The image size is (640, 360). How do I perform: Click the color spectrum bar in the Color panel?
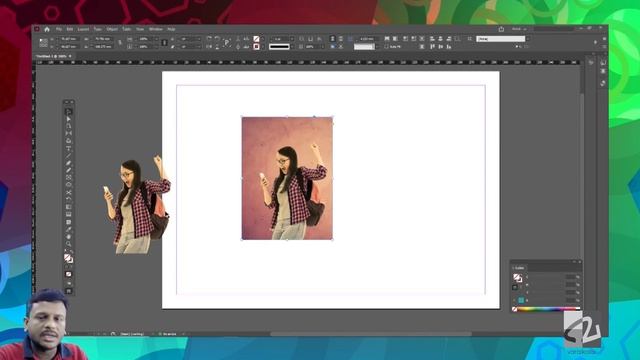(547, 309)
